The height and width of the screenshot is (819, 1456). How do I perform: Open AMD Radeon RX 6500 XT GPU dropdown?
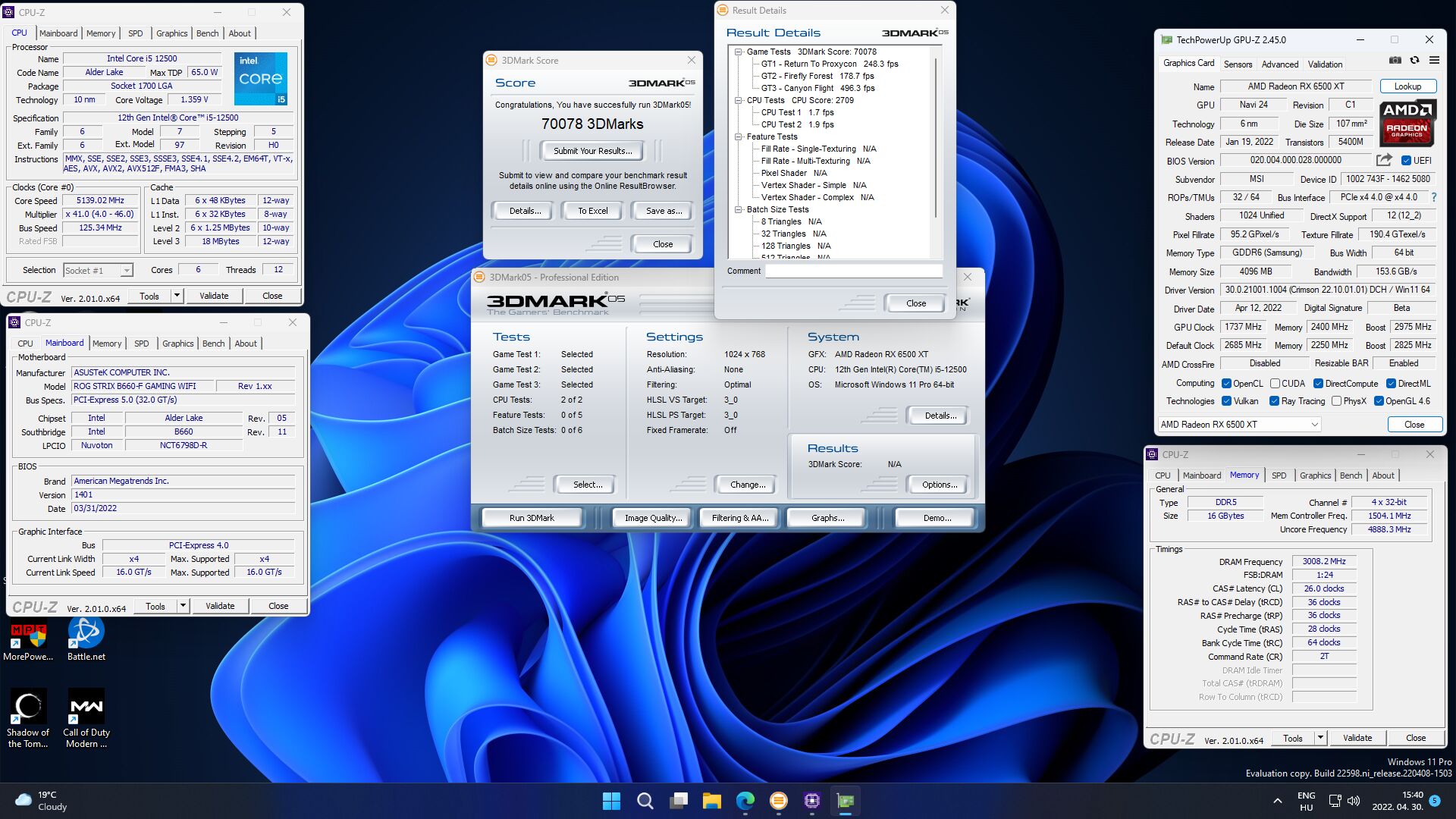tap(1239, 425)
